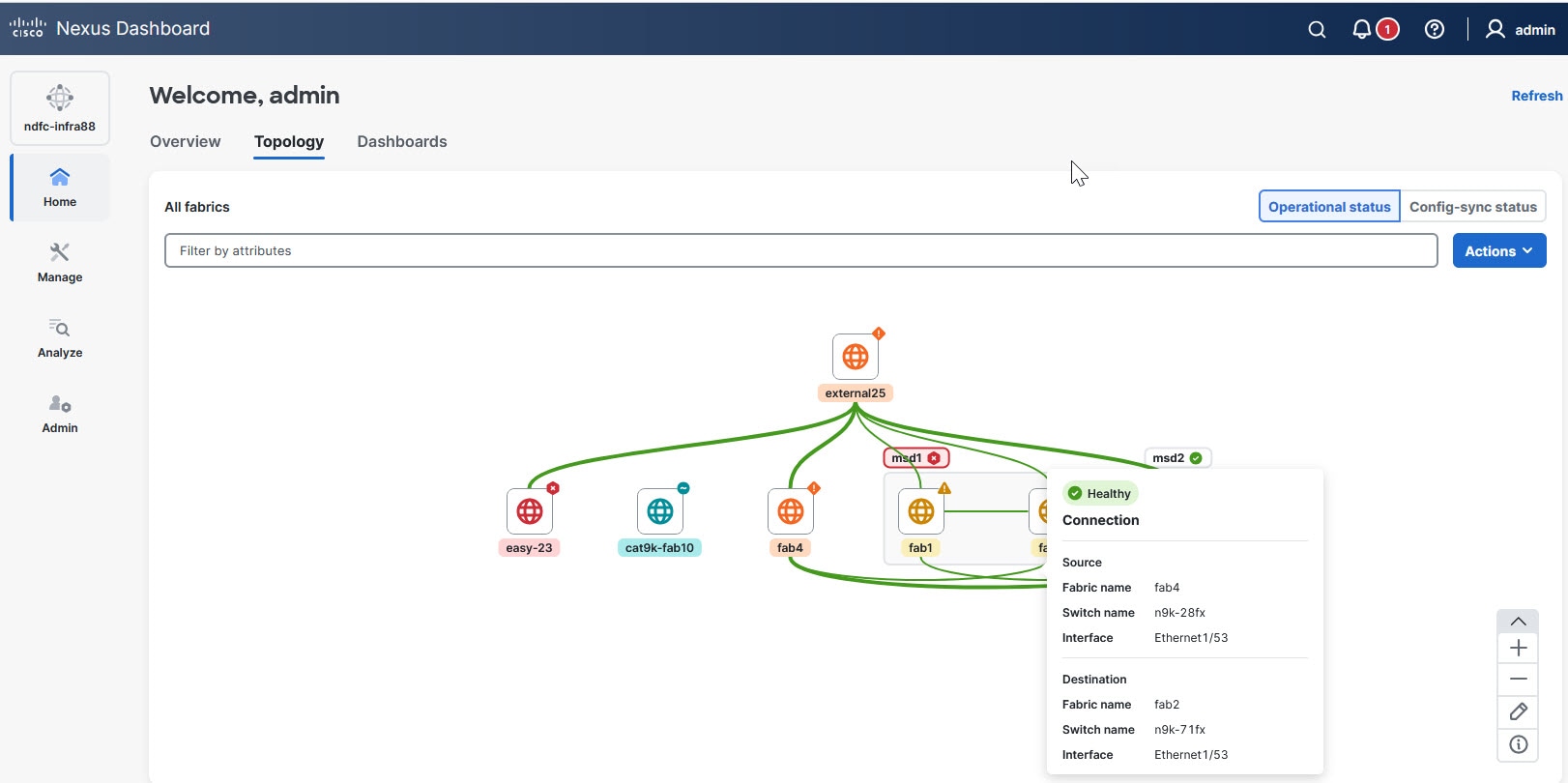
Task: Click the Cisco logo in header
Action: pyautogui.click(x=27, y=28)
